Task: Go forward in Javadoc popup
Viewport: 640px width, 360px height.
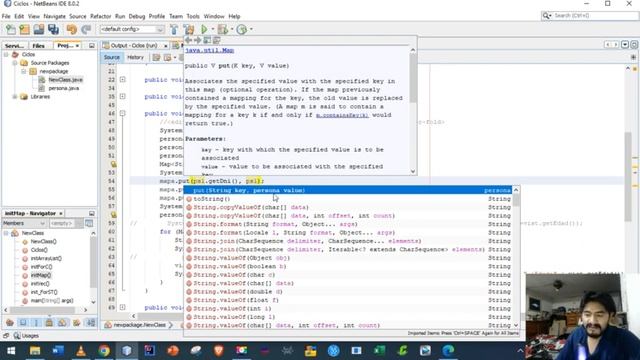Action: tap(198, 40)
